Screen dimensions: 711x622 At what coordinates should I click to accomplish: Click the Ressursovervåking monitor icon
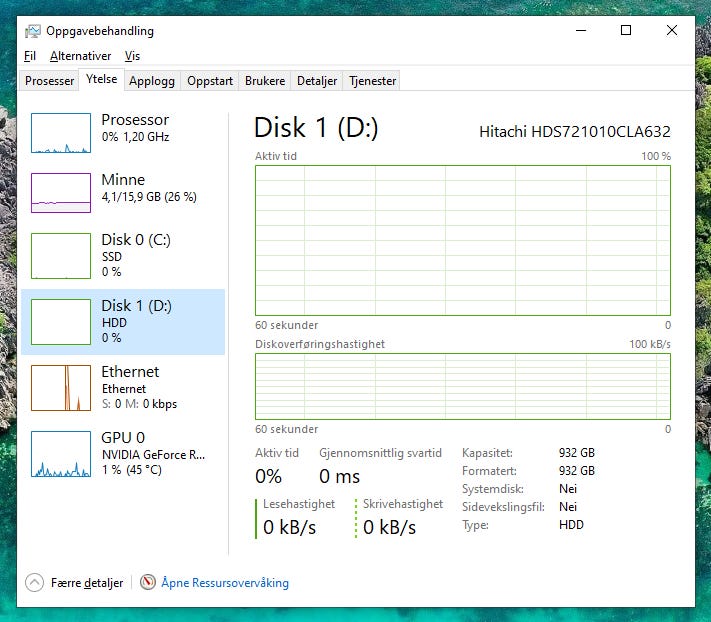pos(148,582)
